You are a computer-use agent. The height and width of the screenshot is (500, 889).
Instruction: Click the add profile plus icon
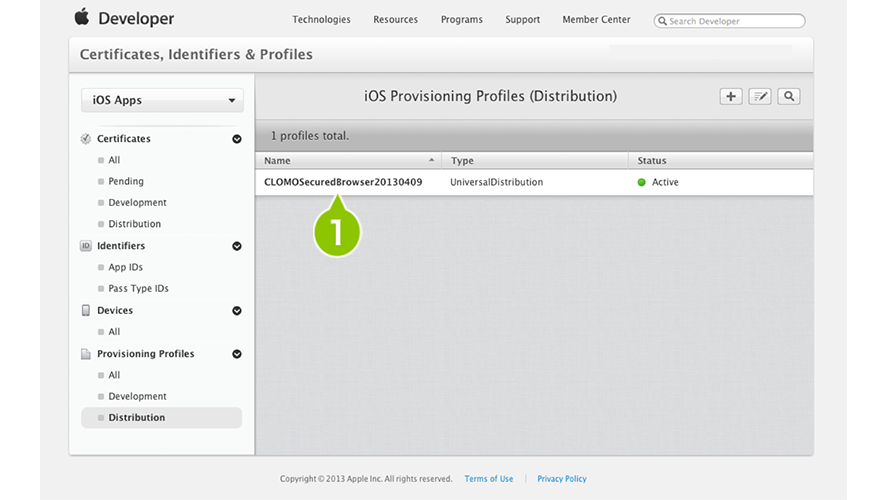coord(731,96)
